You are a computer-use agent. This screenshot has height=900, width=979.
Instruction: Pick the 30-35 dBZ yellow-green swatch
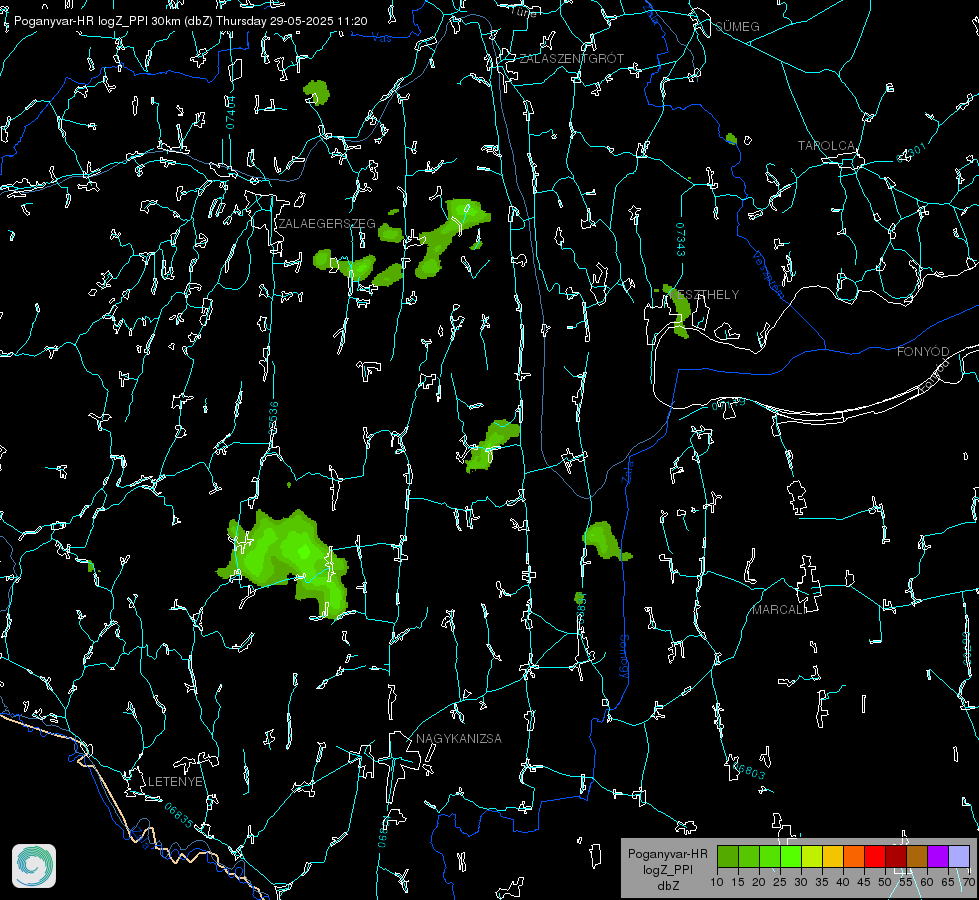(x=812, y=856)
